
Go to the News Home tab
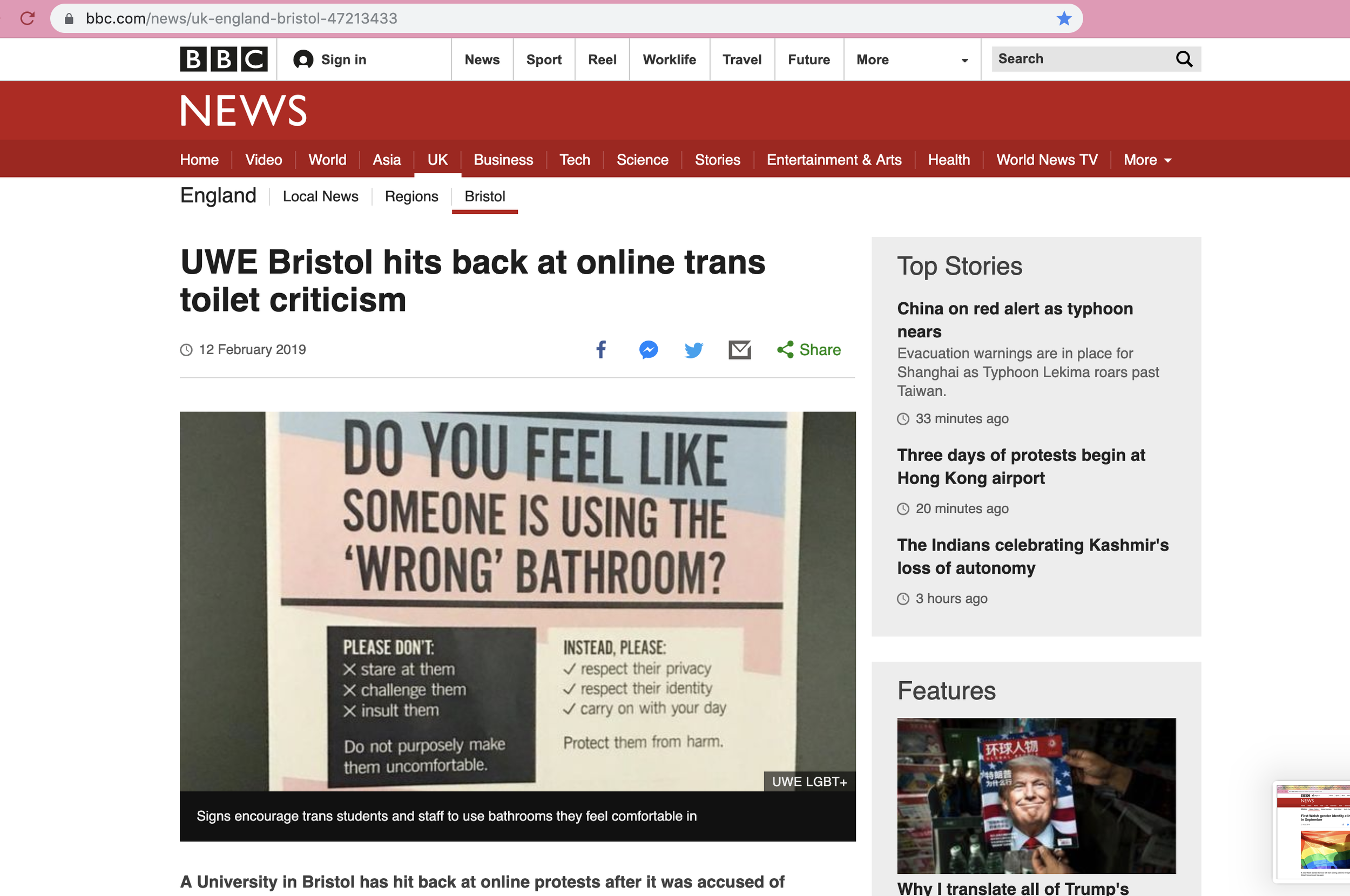[x=199, y=159]
